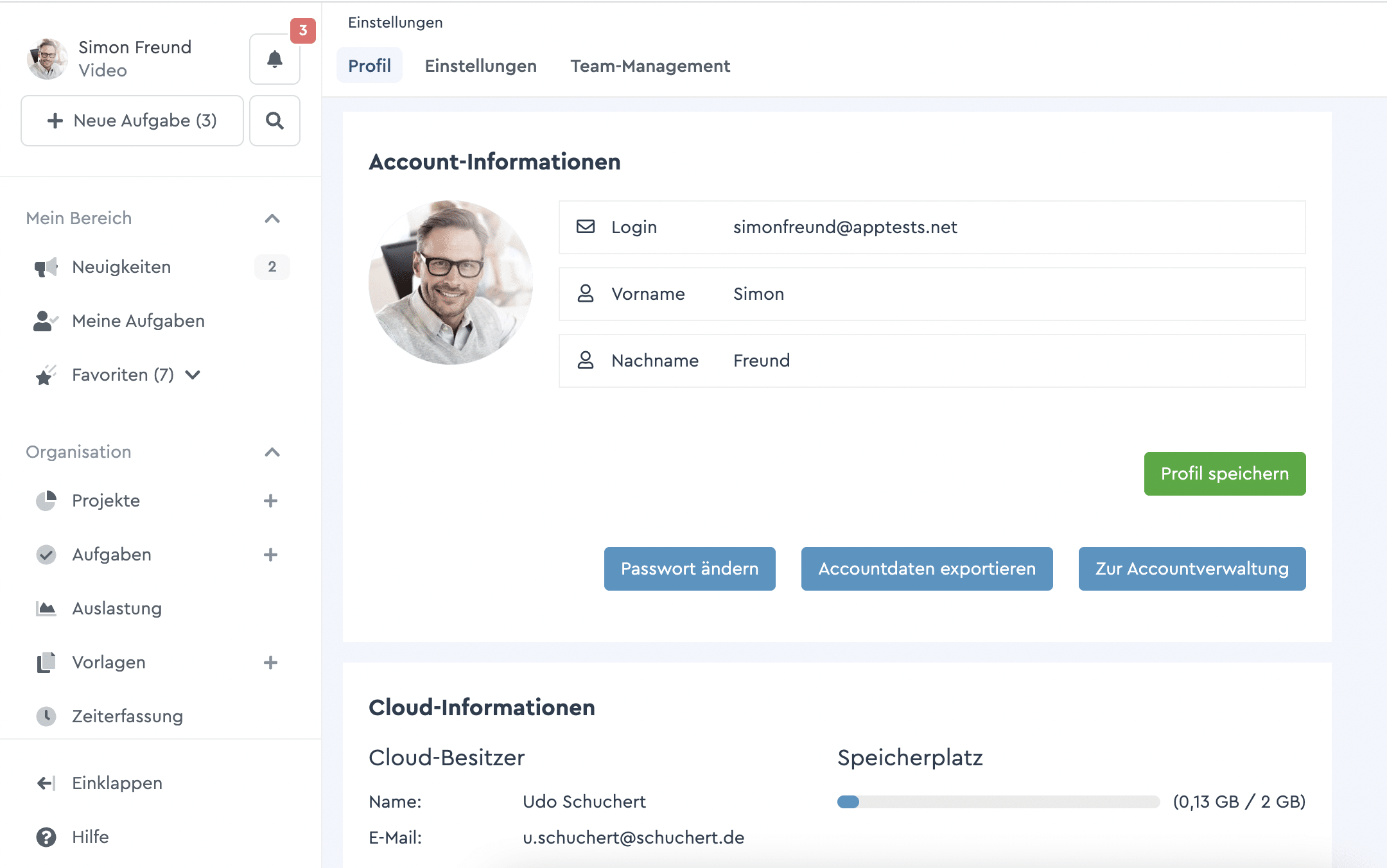
Task: Open Neuigkeiten in the sidebar
Action: click(121, 267)
